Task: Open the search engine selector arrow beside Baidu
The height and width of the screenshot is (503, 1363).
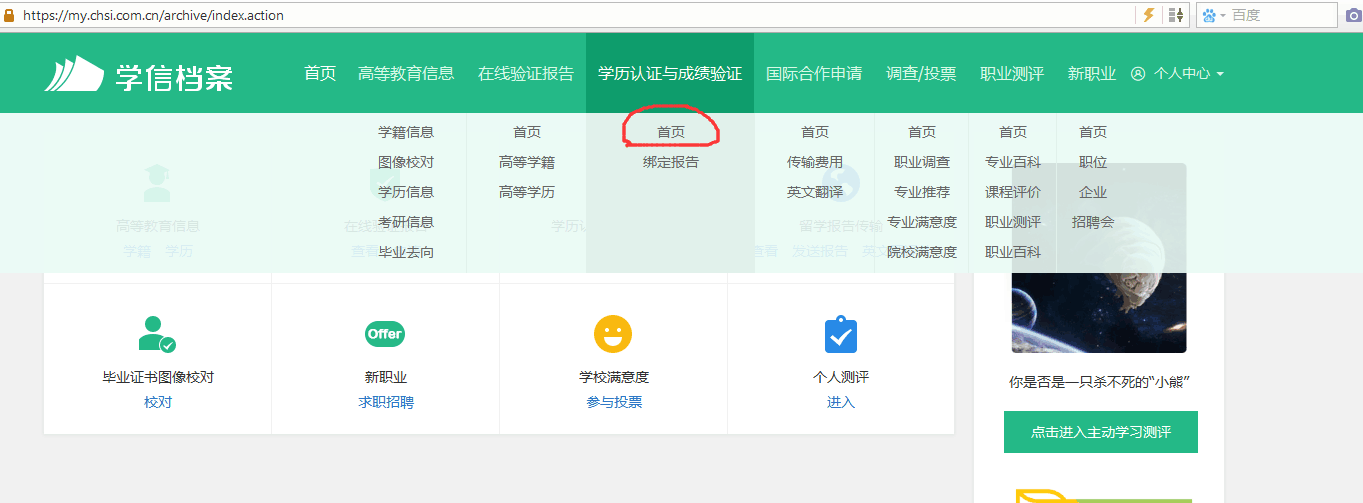Action: tap(1223, 16)
